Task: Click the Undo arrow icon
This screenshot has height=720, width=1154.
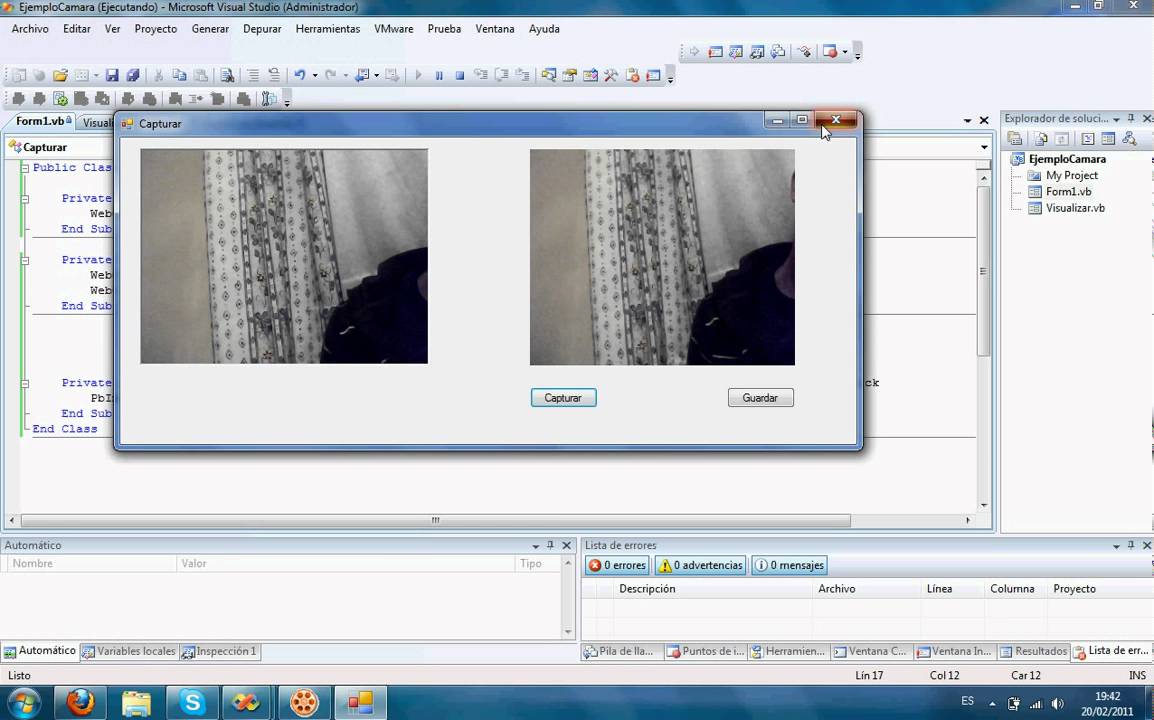Action: (x=300, y=75)
